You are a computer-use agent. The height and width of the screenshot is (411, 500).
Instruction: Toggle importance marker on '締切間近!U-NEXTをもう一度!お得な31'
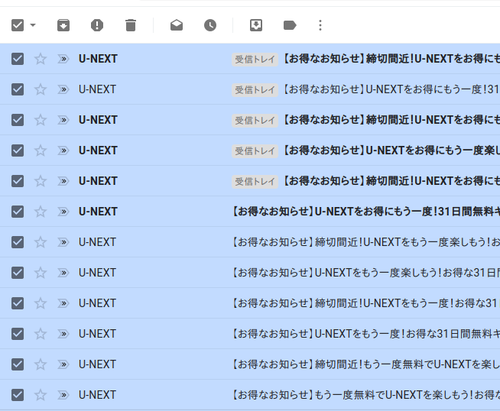[x=63, y=303]
